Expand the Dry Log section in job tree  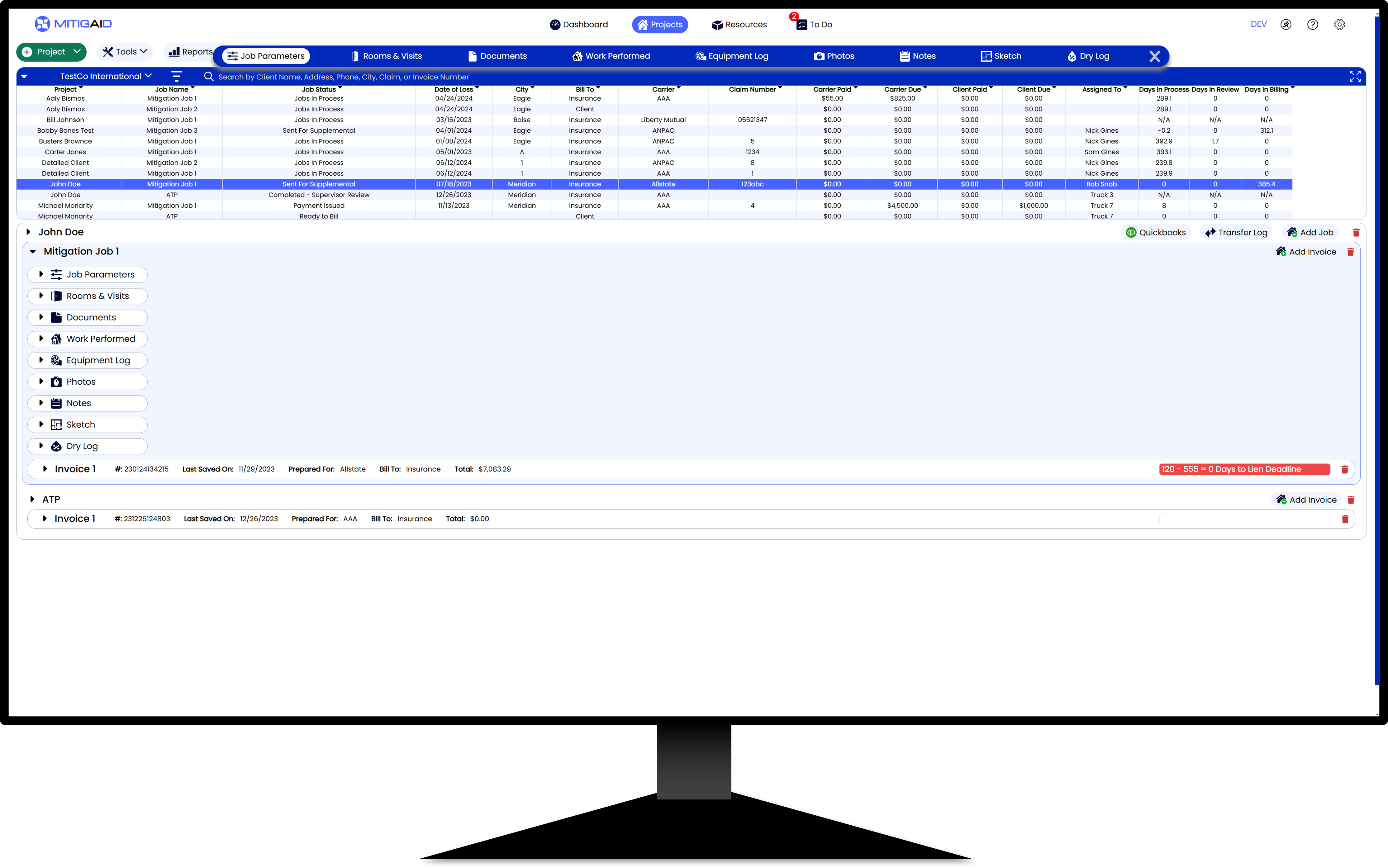(41, 446)
